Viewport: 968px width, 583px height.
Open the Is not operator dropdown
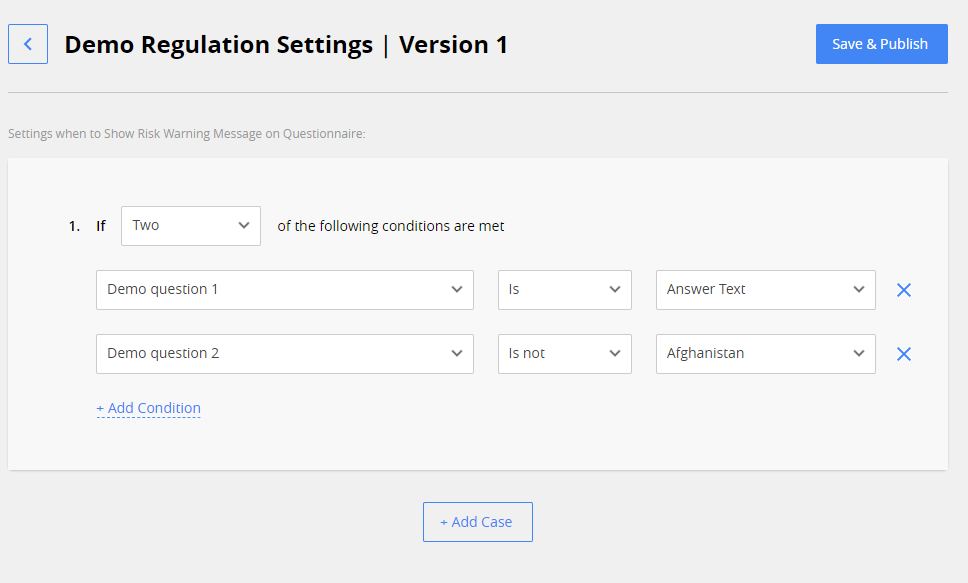point(564,353)
